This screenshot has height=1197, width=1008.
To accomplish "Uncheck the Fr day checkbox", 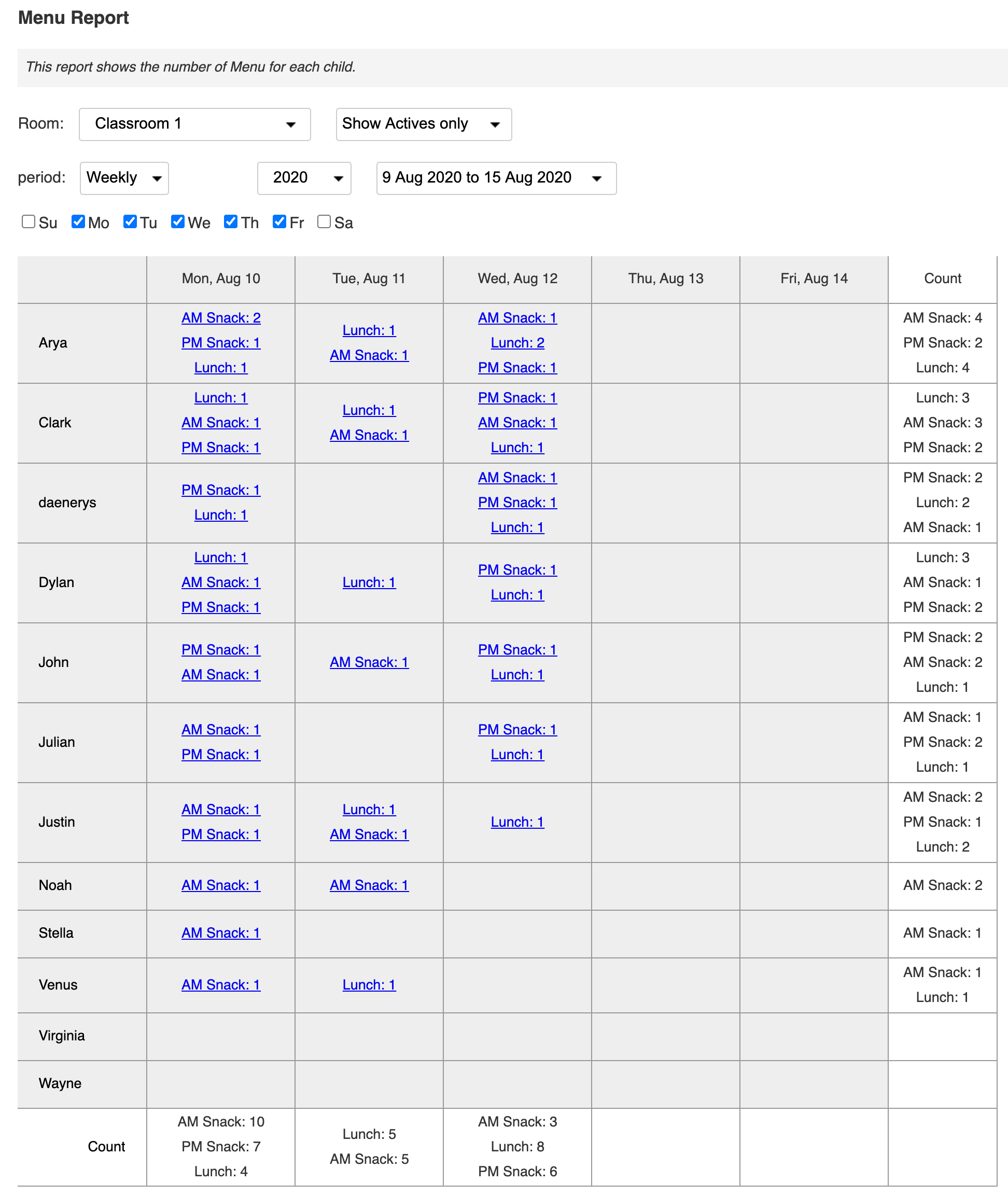I will (x=279, y=222).
